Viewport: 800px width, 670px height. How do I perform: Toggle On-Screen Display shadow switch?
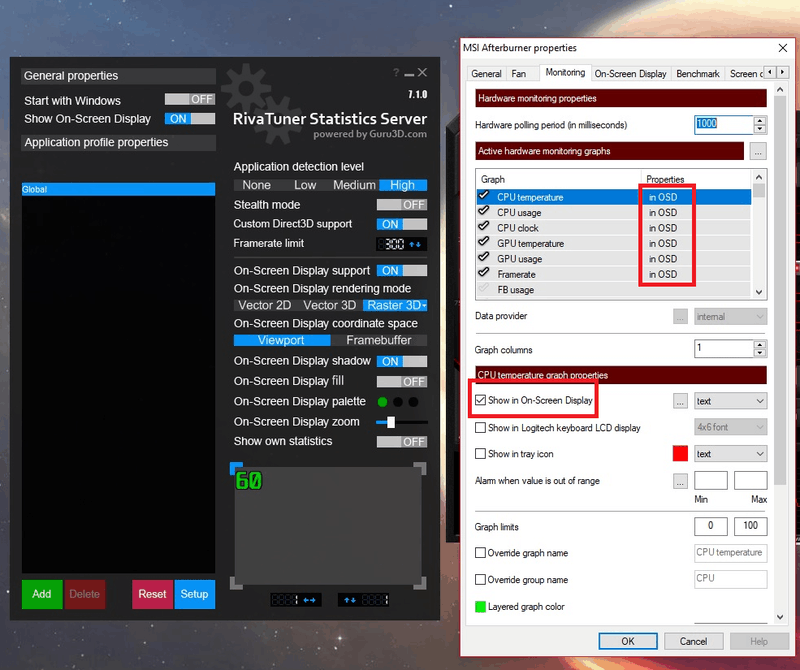(402, 361)
